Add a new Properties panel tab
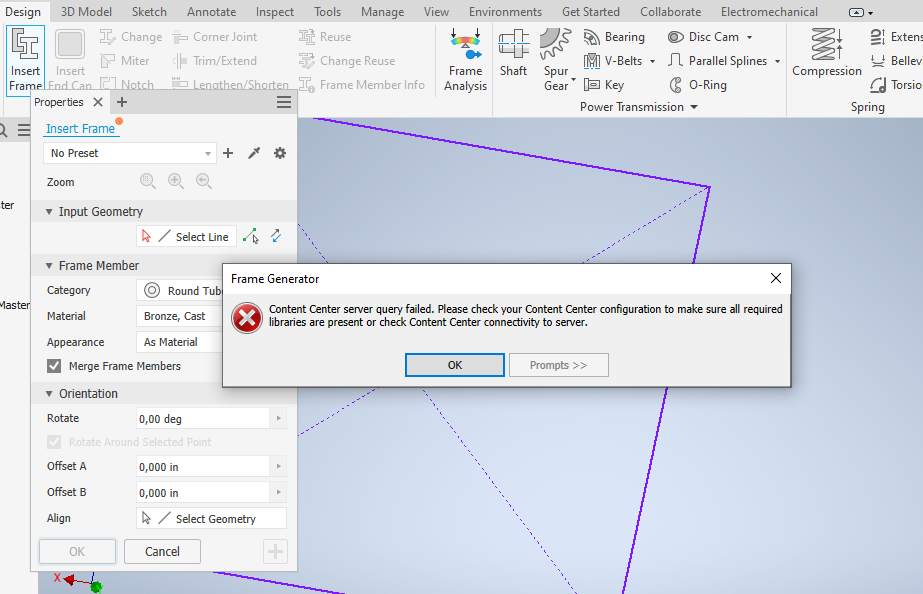923x594 pixels. click(x=122, y=102)
